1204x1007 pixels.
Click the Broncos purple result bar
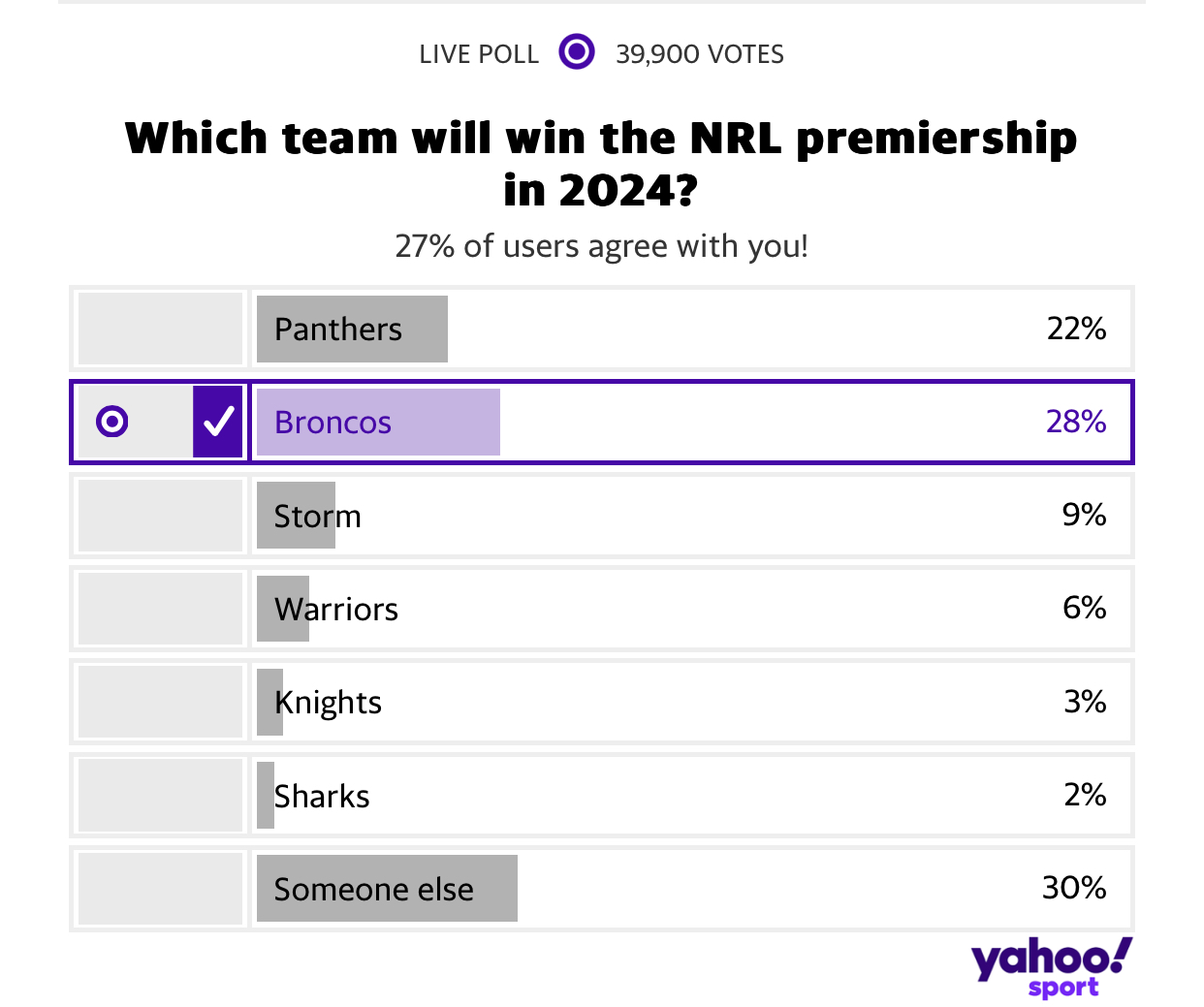click(378, 422)
